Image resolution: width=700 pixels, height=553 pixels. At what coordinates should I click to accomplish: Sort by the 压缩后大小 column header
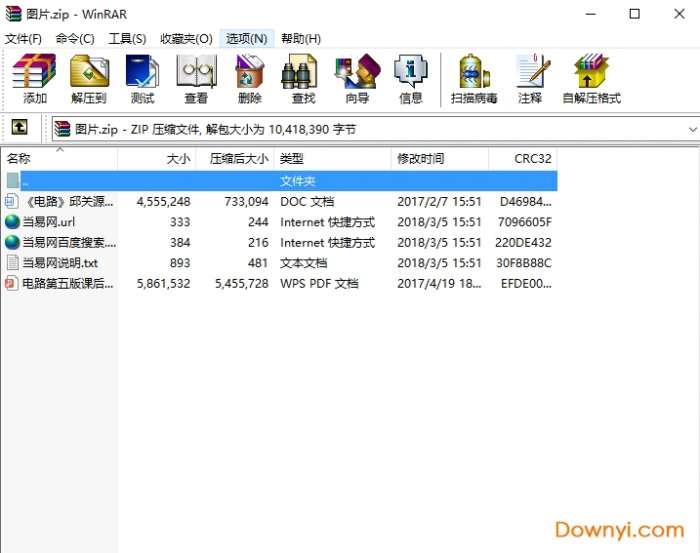pyautogui.click(x=235, y=159)
